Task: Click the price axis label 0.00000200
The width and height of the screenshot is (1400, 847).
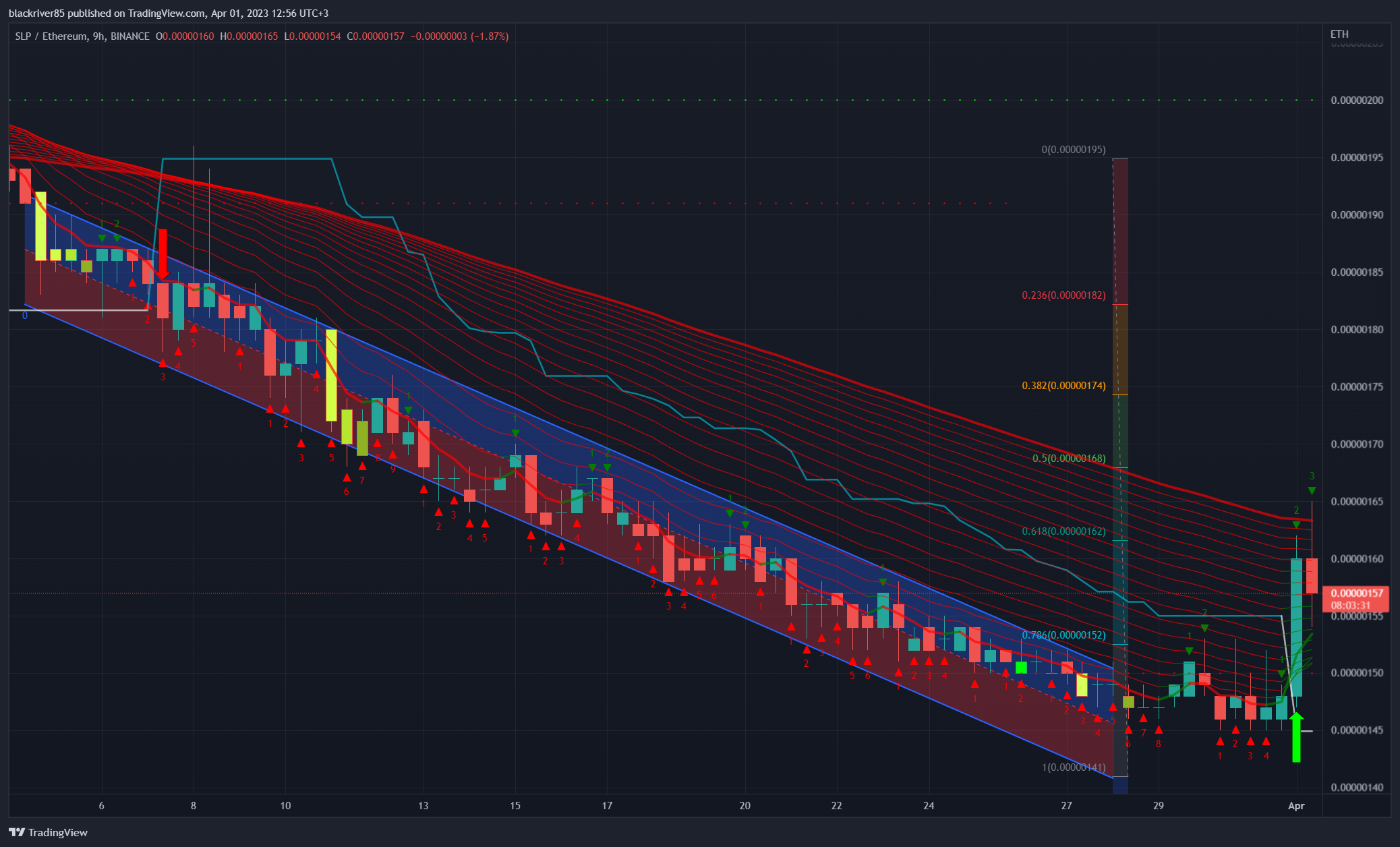Action: [1357, 100]
